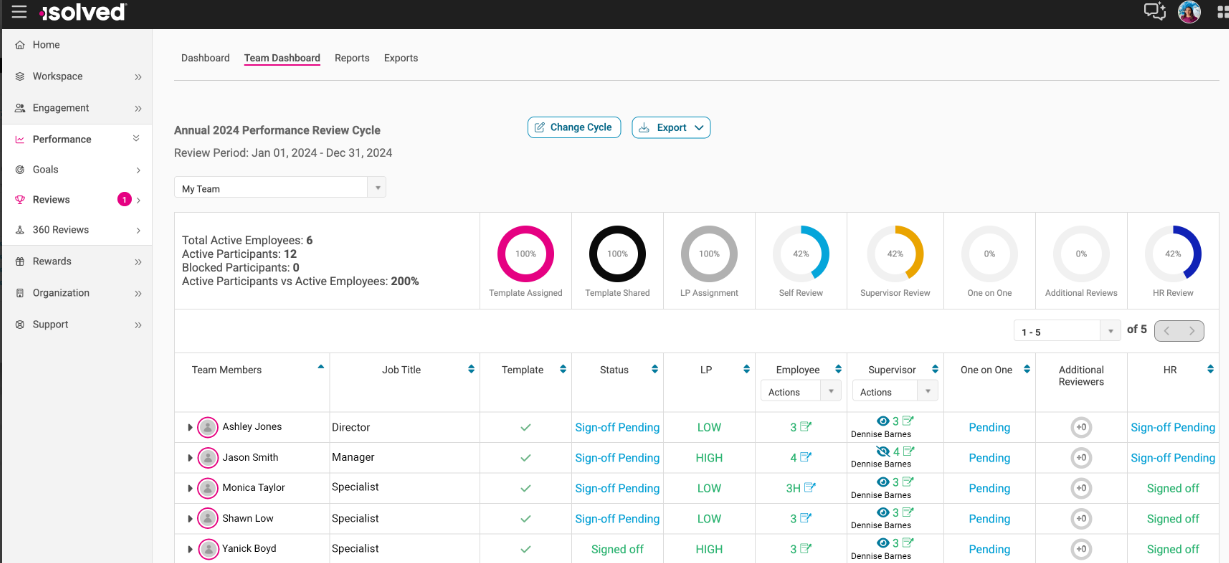Viewport: 1229px width, 563px height.
Task: Go to next page of results
Action: [x=1191, y=331]
